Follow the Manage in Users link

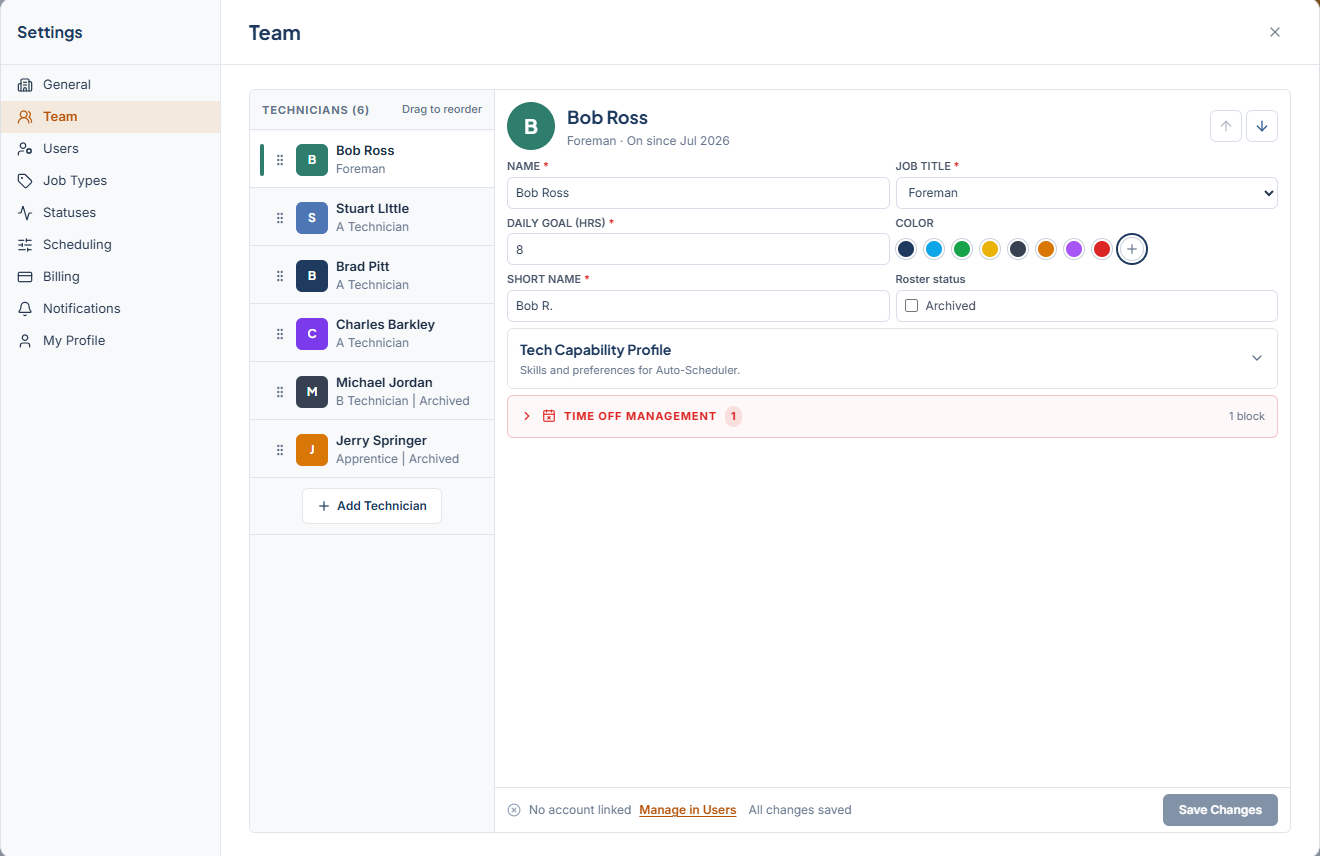688,810
